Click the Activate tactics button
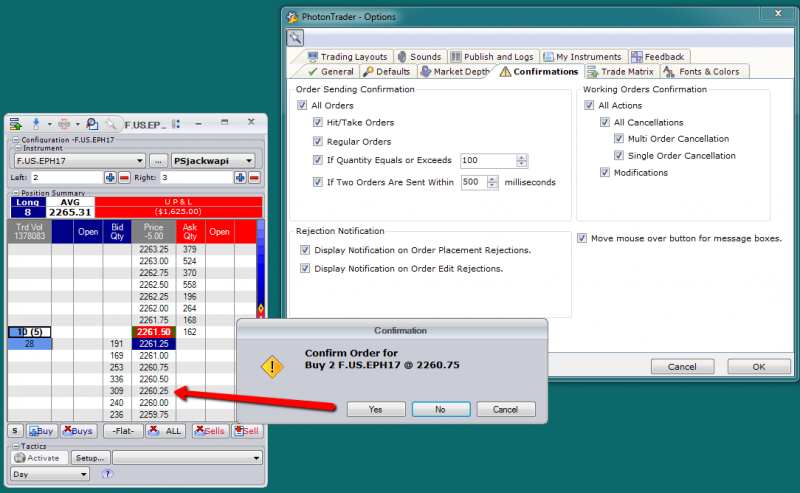This screenshot has width=800, height=493. [x=38, y=458]
